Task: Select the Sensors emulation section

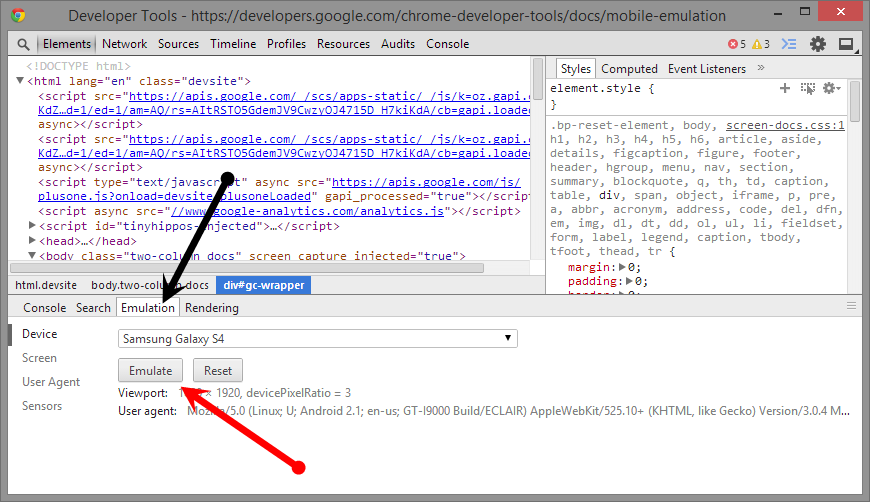Action: point(42,405)
